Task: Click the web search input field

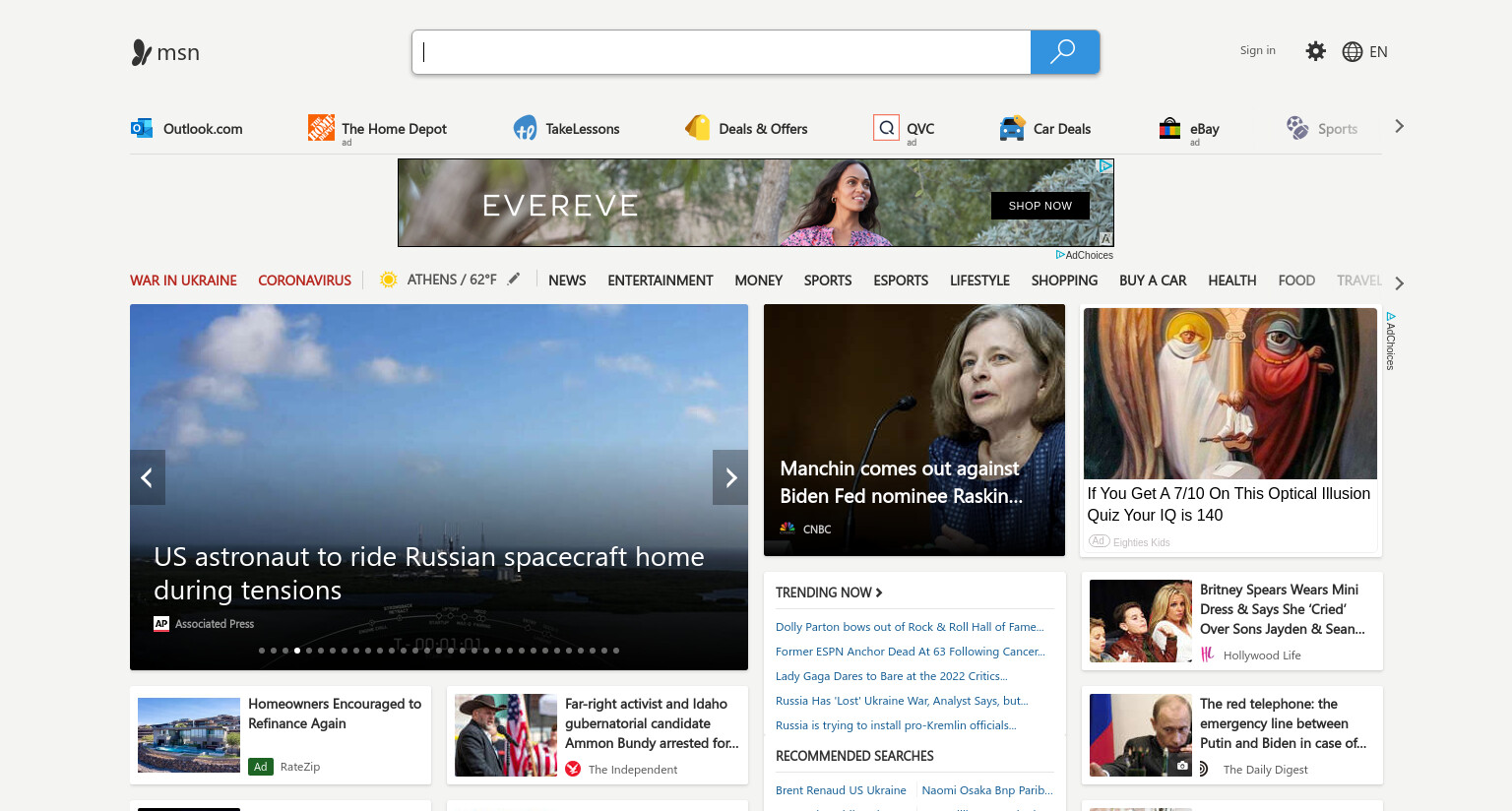Action: [722, 52]
